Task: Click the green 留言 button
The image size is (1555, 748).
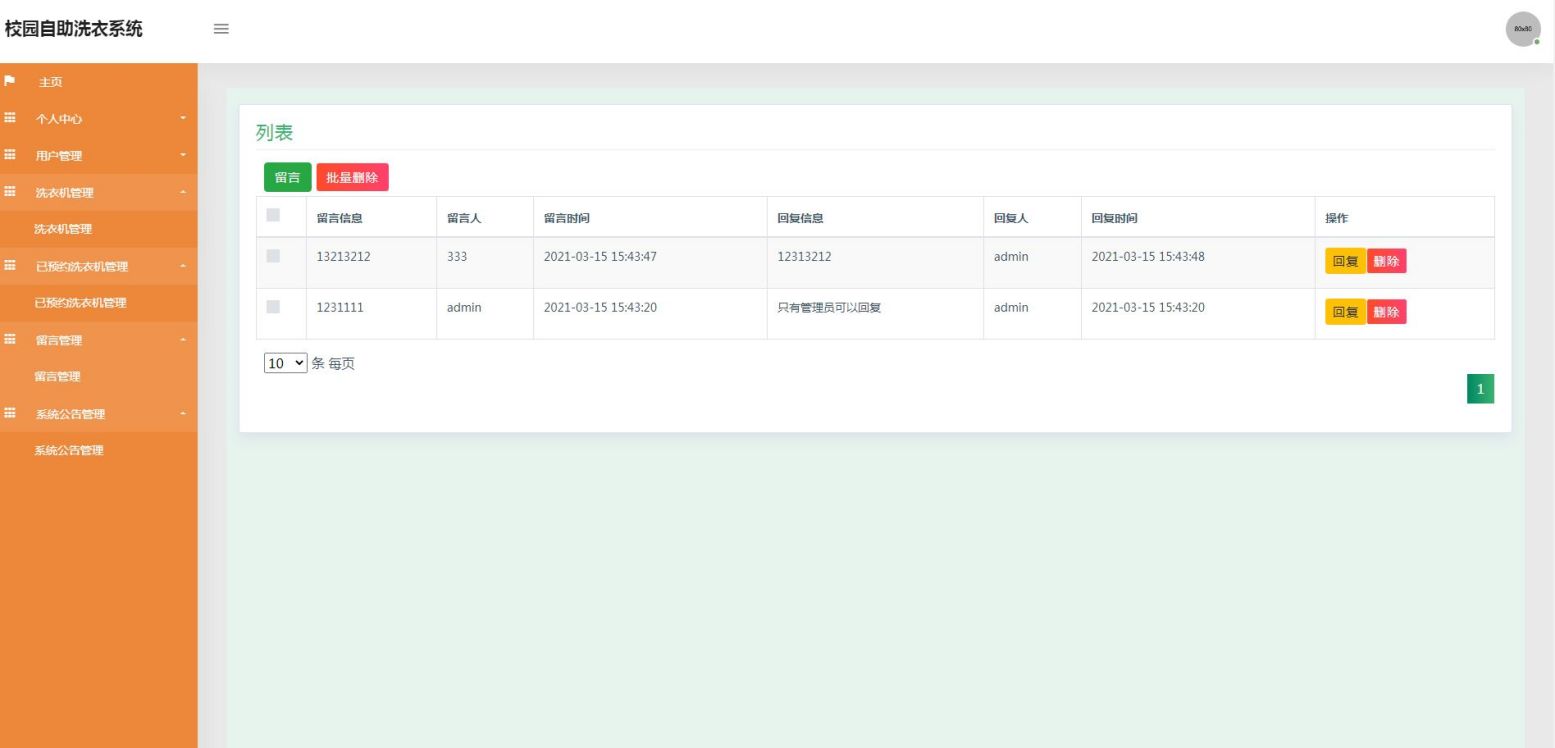Action: (288, 177)
